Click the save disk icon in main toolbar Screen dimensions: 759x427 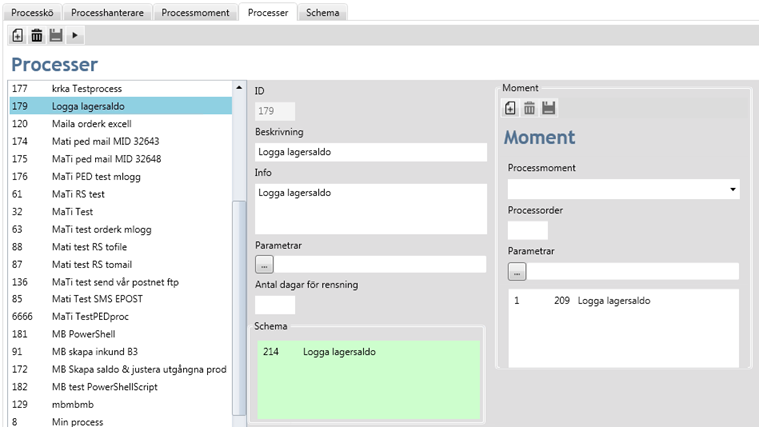pos(55,35)
